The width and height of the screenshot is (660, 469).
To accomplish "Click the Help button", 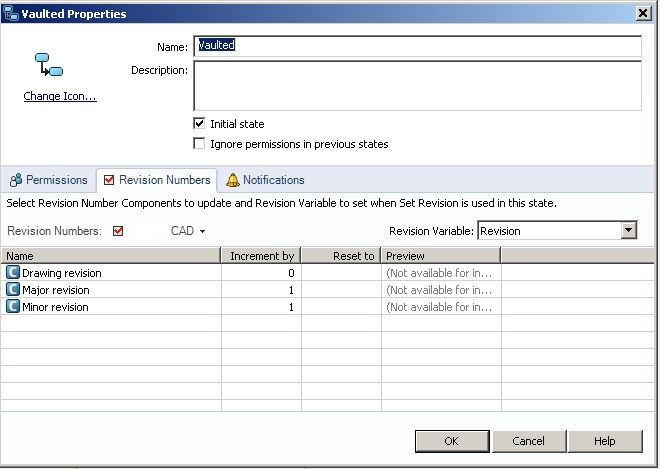I will pyautogui.click(x=604, y=441).
